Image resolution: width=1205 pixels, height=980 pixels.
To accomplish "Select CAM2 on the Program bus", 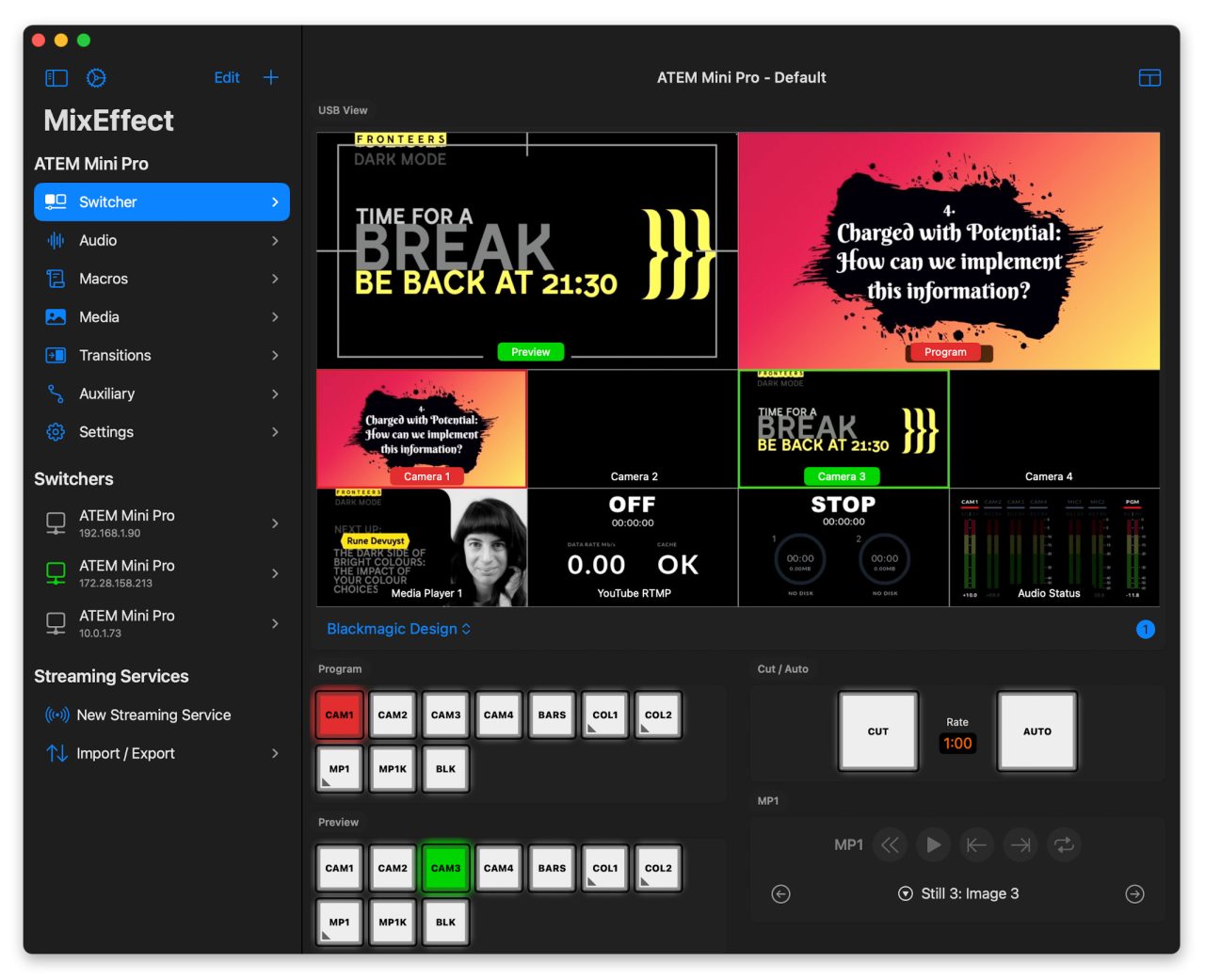I will [393, 715].
